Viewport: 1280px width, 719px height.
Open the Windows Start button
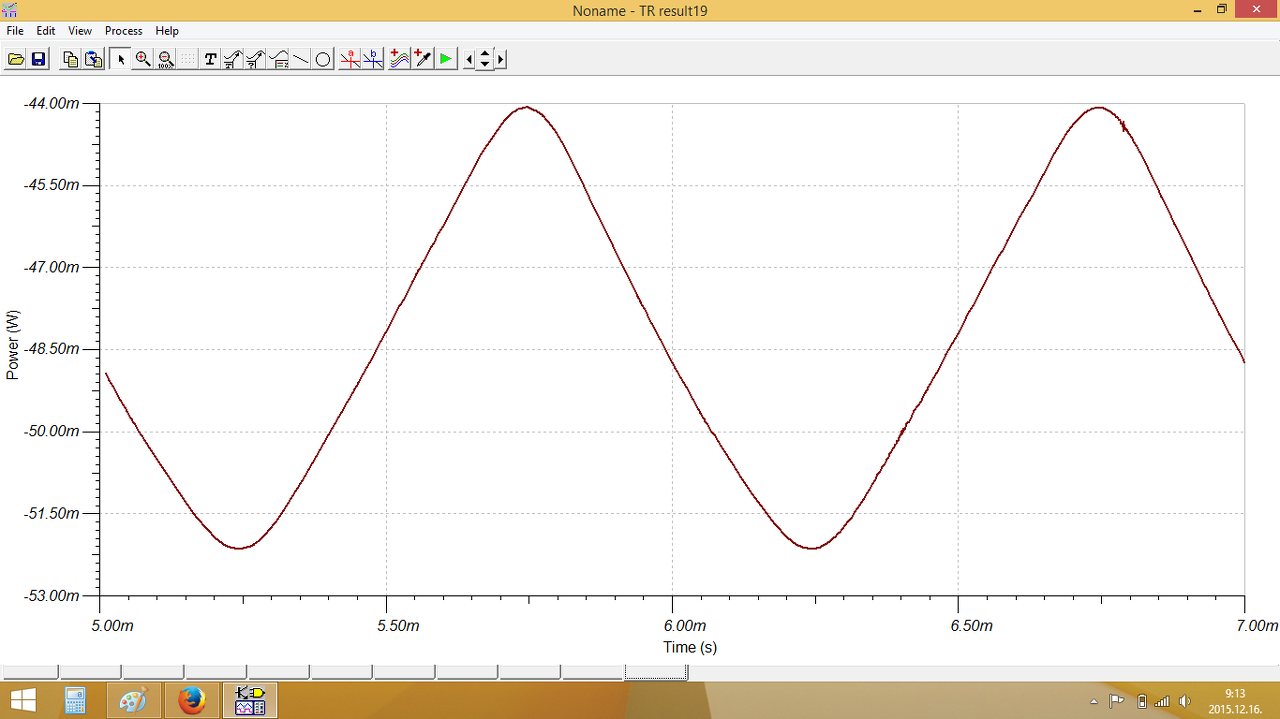23,700
